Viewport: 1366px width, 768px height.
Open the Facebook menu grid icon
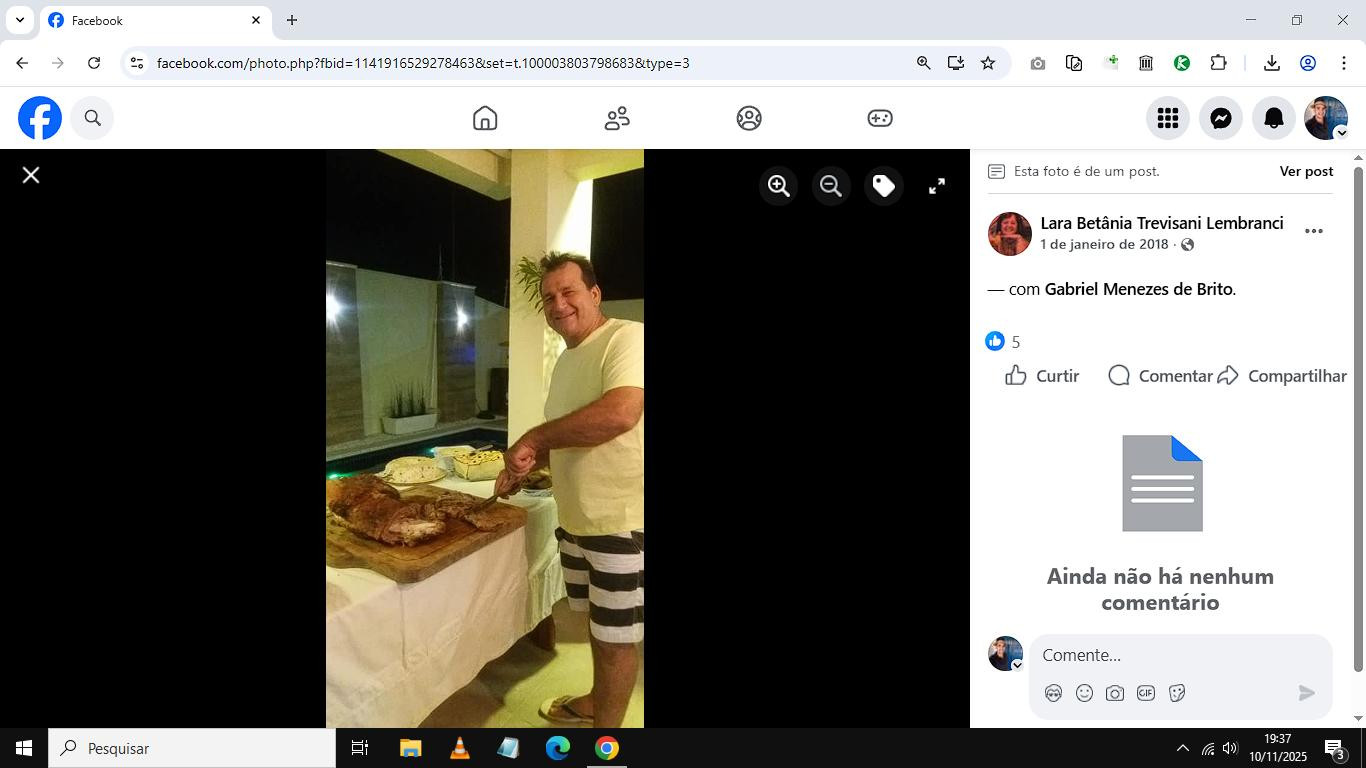pos(1168,118)
